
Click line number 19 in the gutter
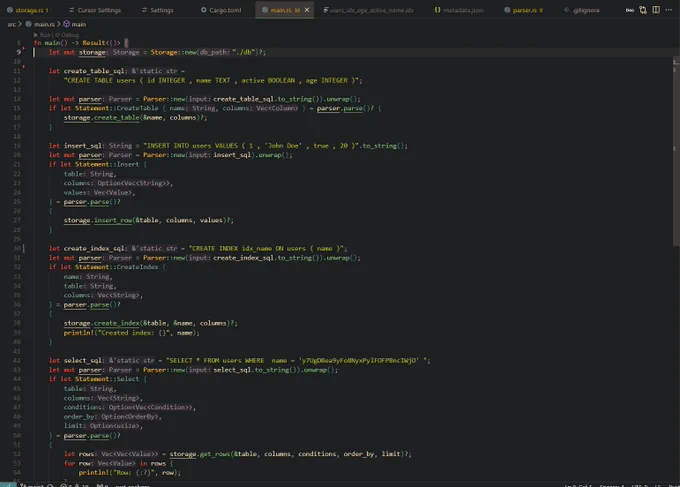coord(17,146)
